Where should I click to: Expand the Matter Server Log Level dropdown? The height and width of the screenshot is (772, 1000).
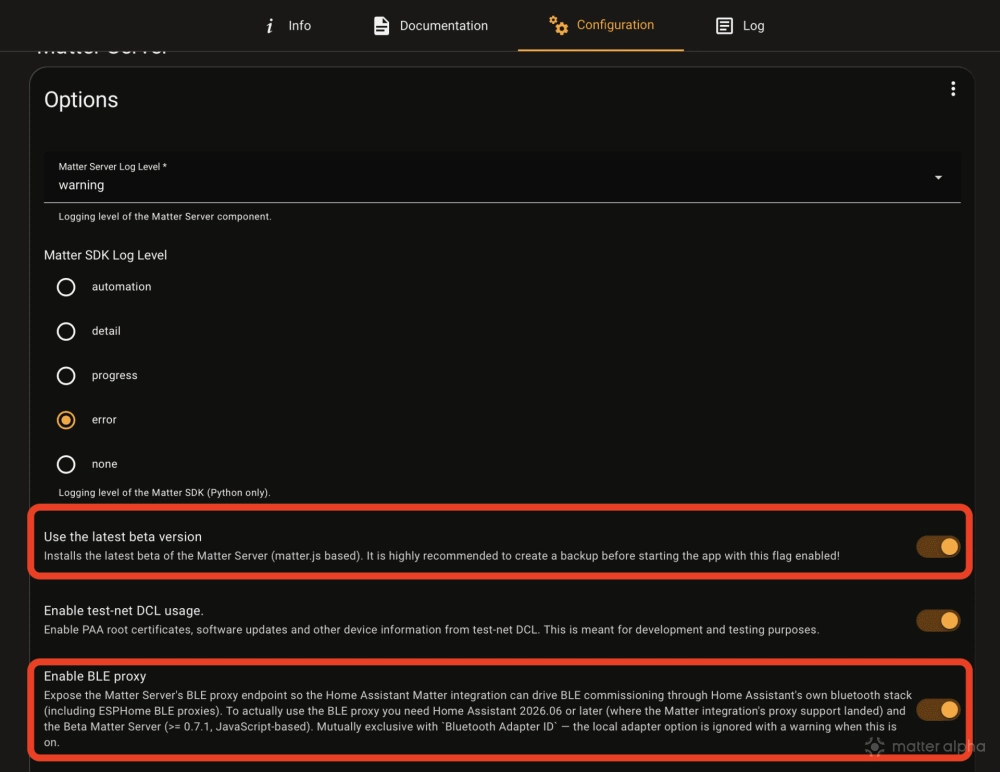[502, 177]
